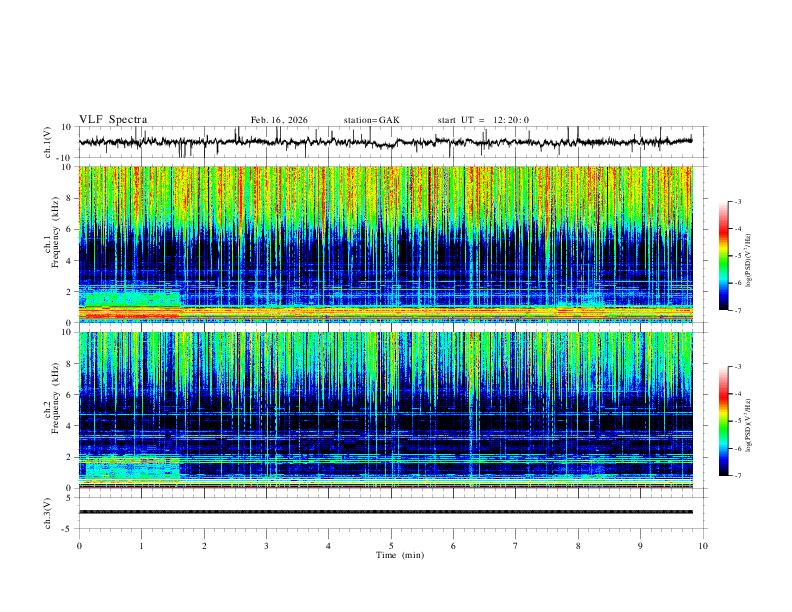Click inside the ch.1 spectrogram panel
Image resolution: width=792 pixels, height=612 pixels.
(x=385, y=244)
